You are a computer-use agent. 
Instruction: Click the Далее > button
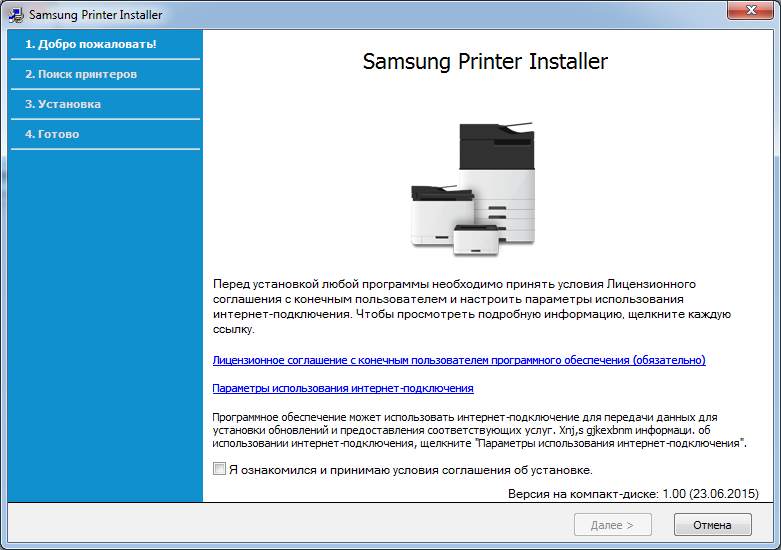click(x=613, y=525)
